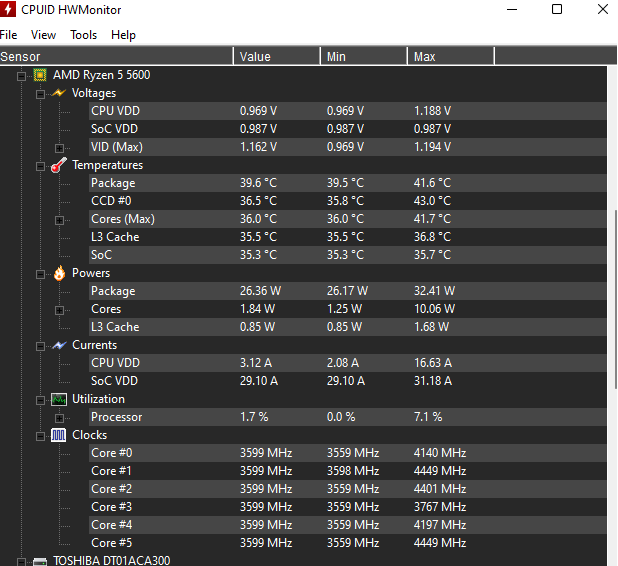Collapse the Powers group
Screen dimensions: 618x566
click(x=40, y=274)
